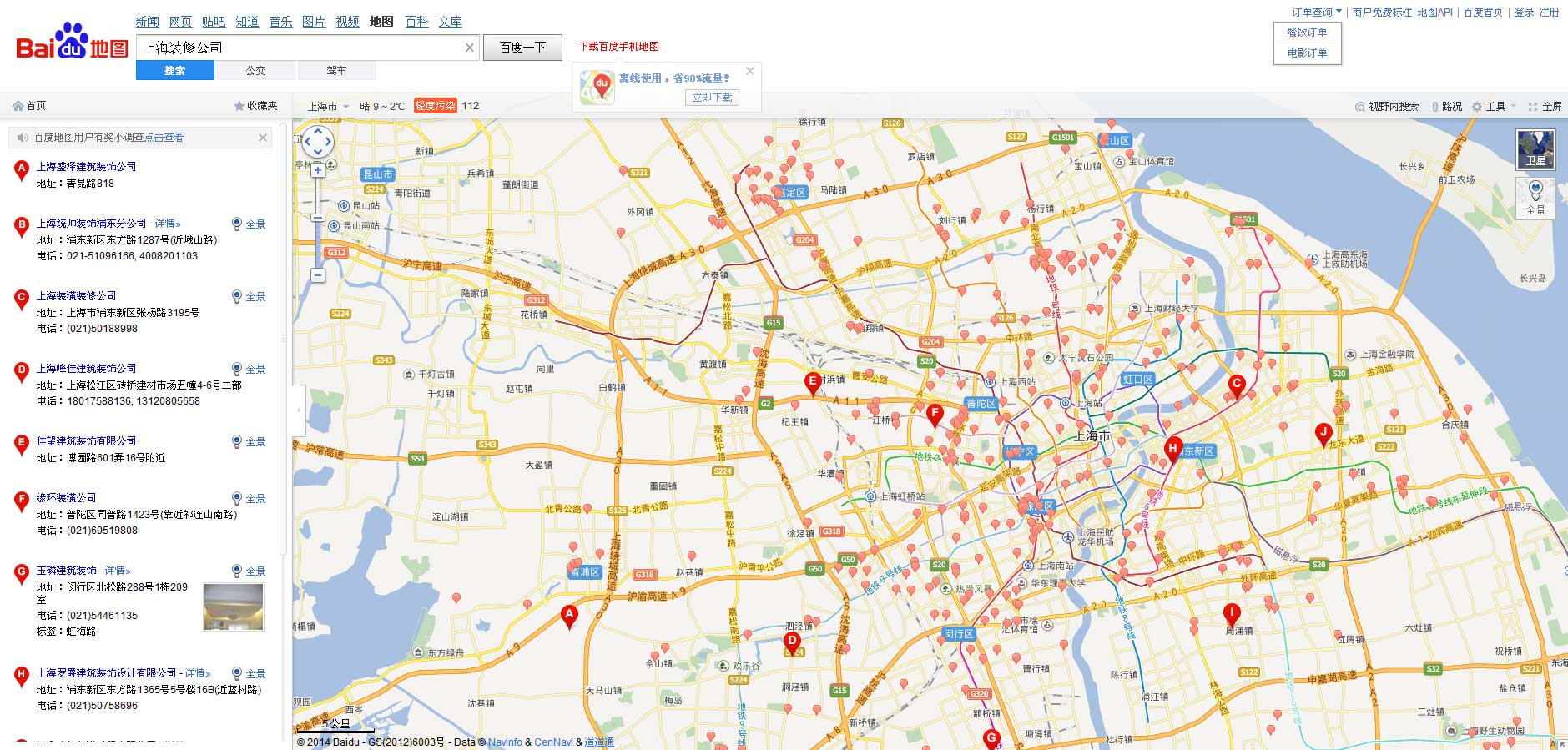The image size is (1568, 750).
Task: Select 餐饮订单 from dropdown
Action: click(1307, 33)
